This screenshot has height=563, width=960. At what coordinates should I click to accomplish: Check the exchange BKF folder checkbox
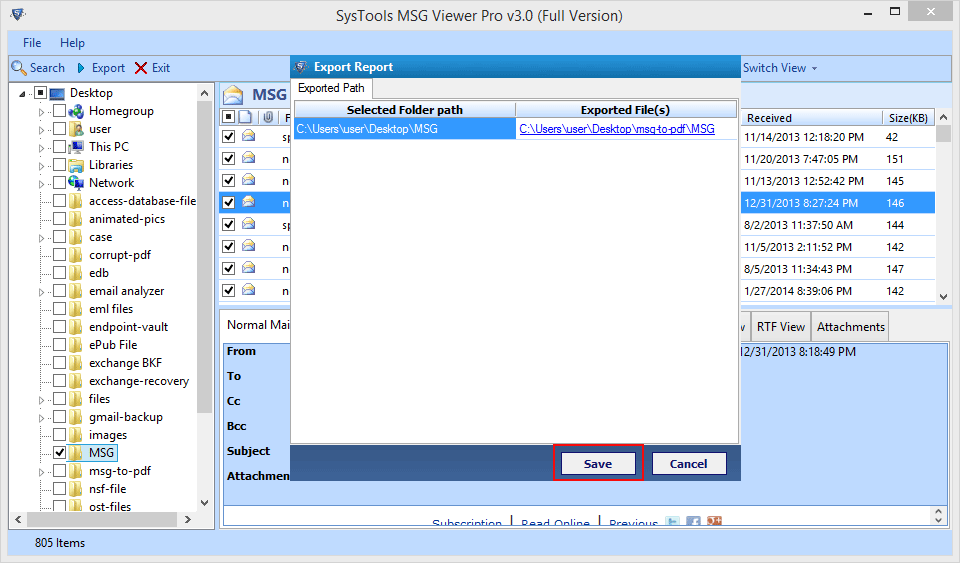coord(59,363)
